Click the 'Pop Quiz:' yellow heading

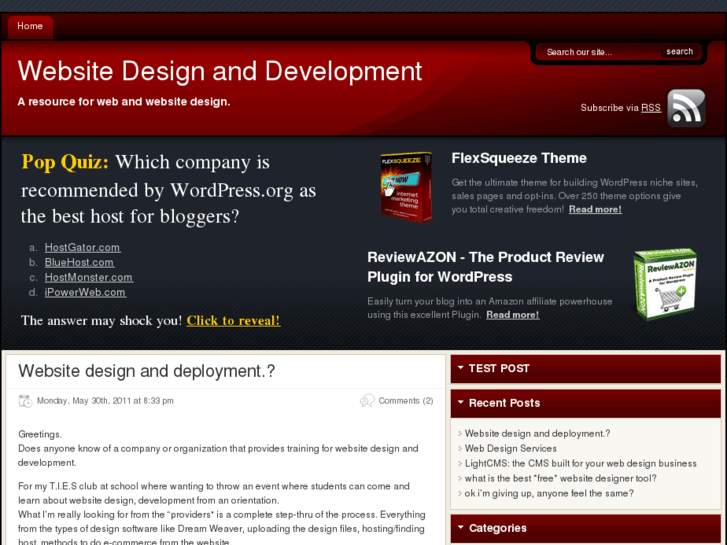click(65, 162)
